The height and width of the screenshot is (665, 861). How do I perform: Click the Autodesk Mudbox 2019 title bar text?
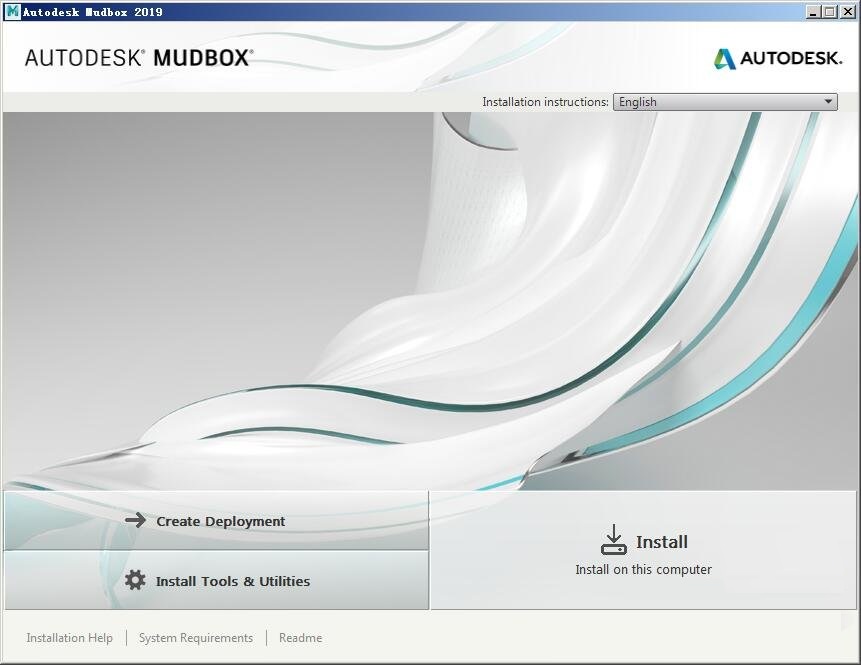tap(93, 12)
